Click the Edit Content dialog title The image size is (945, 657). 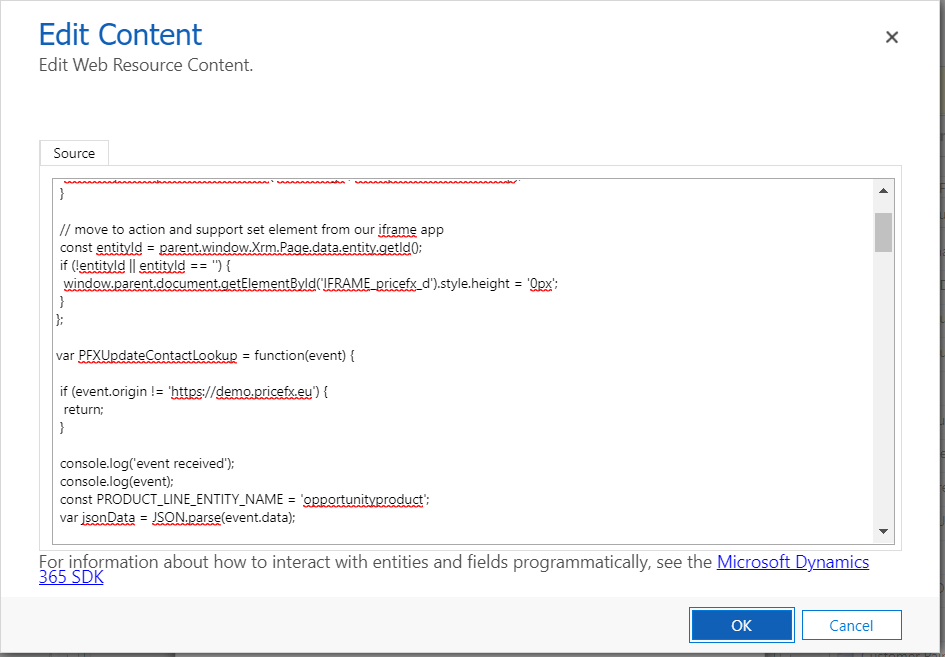click(119, 34)
